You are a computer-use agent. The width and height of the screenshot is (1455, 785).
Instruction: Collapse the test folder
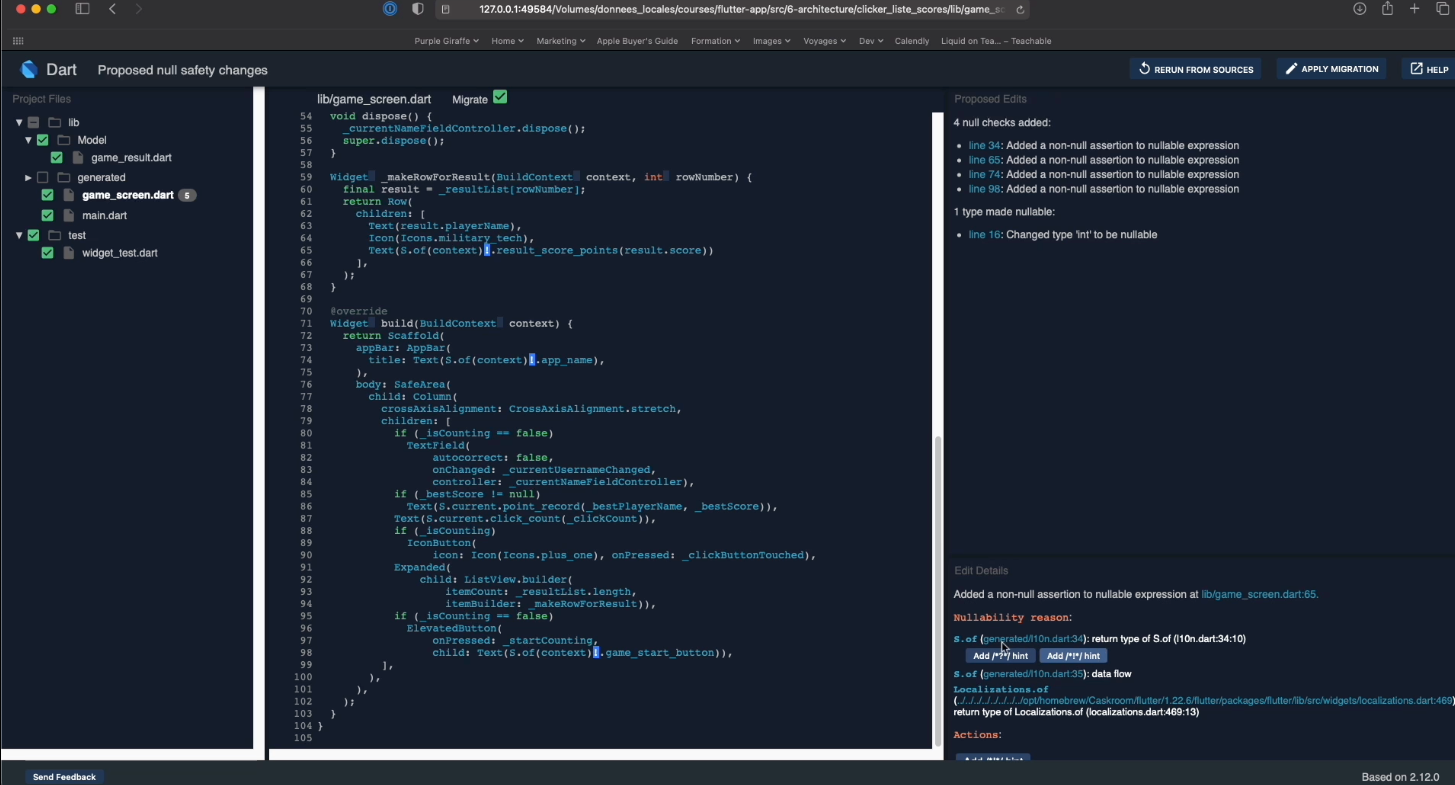[x=19, y=235]
